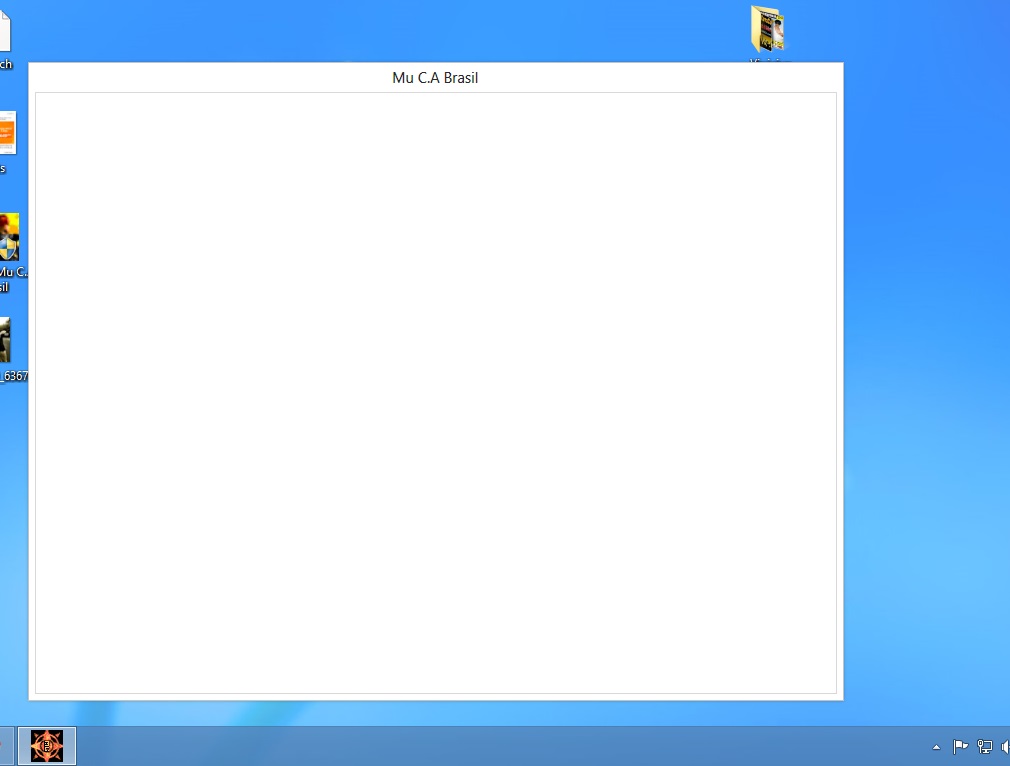
Task: Click the Mu C.A Brasil window title text
Action: (435, 78)
